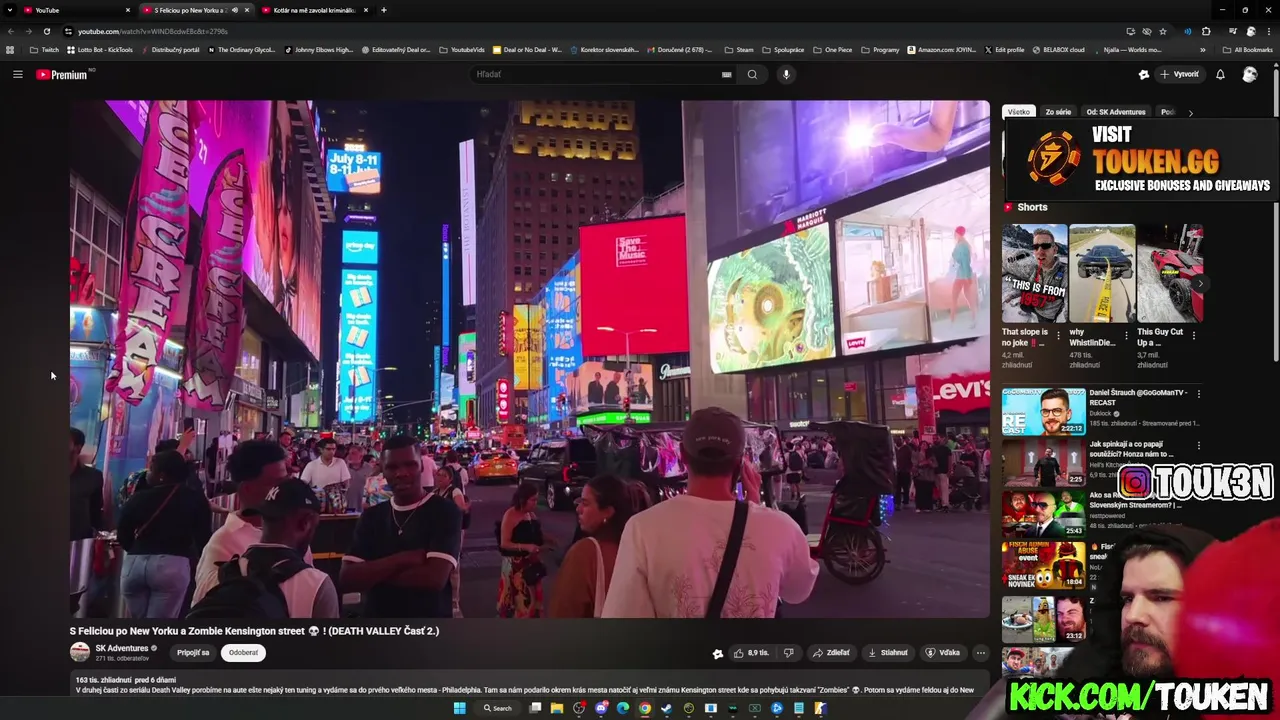Image resolution: width=1280 pixels, height=720 pixels.
Task: Click the Pripojiť sa join button
Action: (193, 653)
